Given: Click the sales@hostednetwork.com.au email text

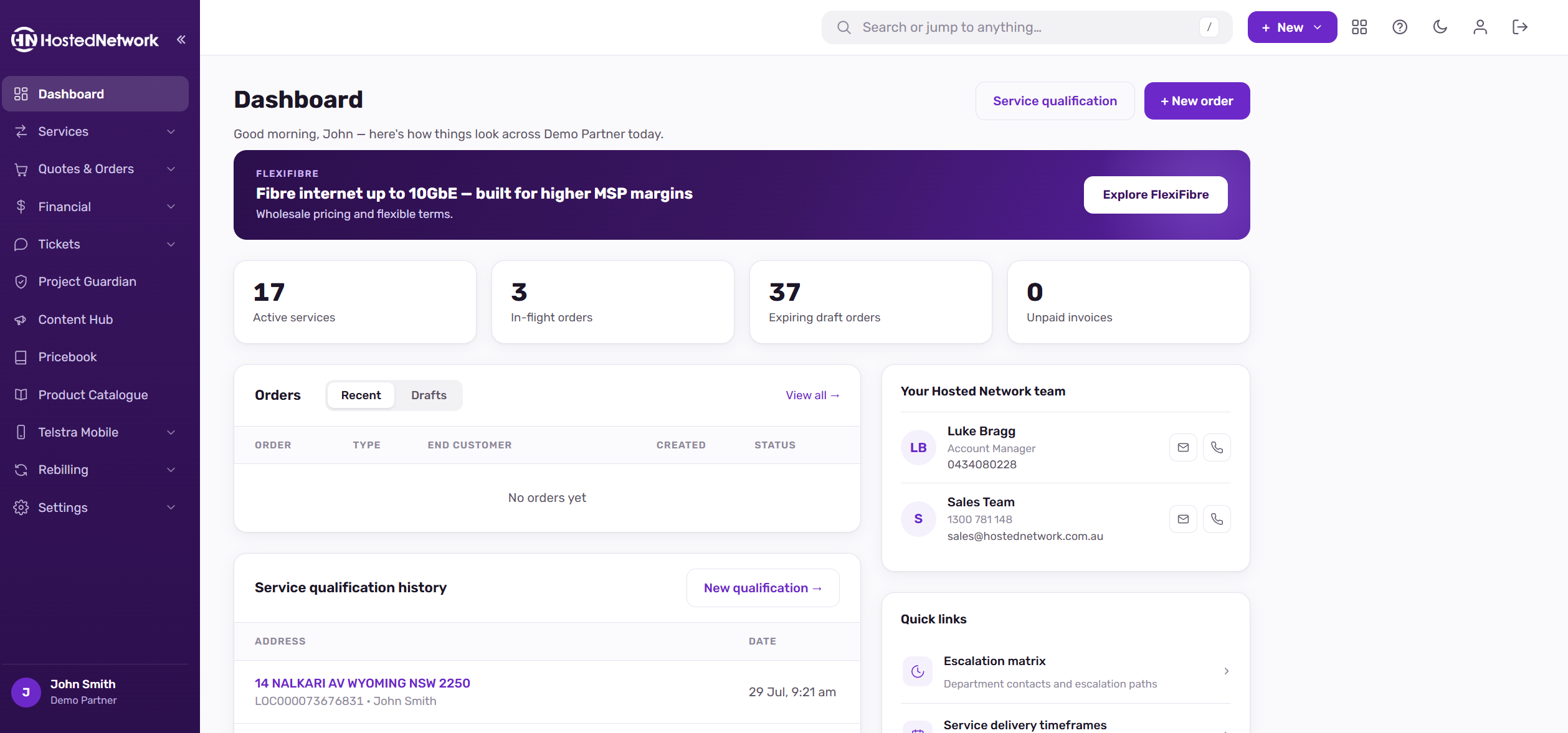Looking at the screenshot, I should (1025, 536).
